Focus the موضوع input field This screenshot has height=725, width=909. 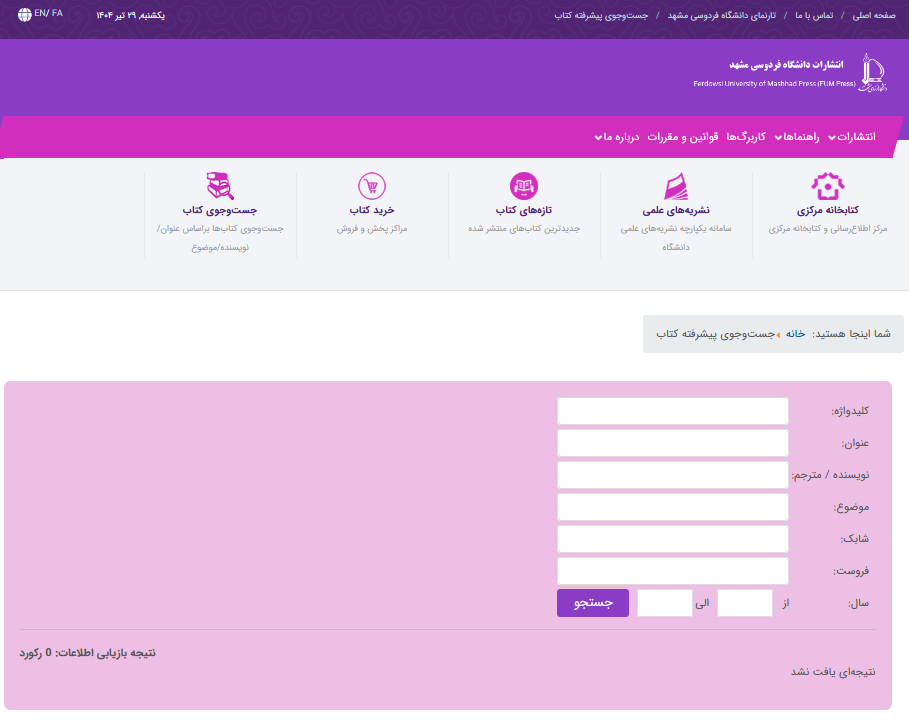(672, 507)
